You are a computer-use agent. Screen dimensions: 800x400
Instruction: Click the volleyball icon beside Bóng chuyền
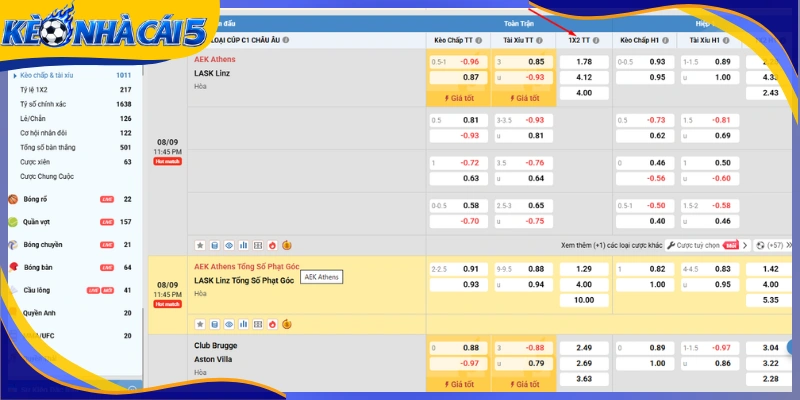point(13,244)
